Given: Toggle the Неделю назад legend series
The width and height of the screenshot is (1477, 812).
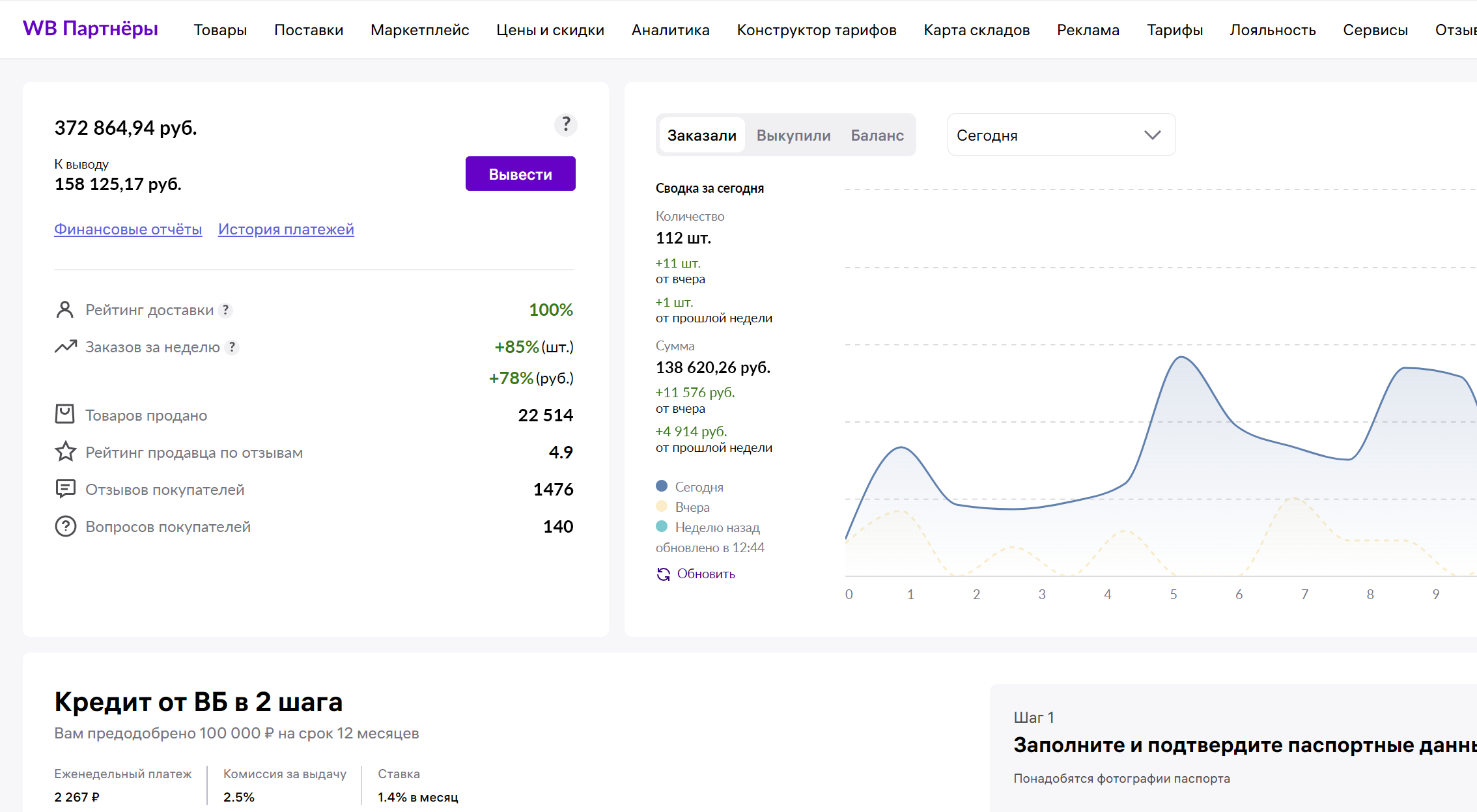Looking at the screenshot, I should [x=709, y=527].
